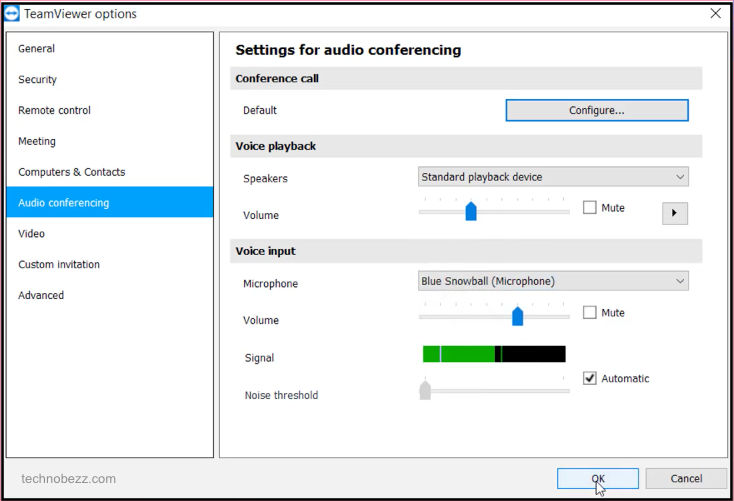Mute the voice playback speakers
This screenshot has height=501, width=734.
click(x=589, y=207)
